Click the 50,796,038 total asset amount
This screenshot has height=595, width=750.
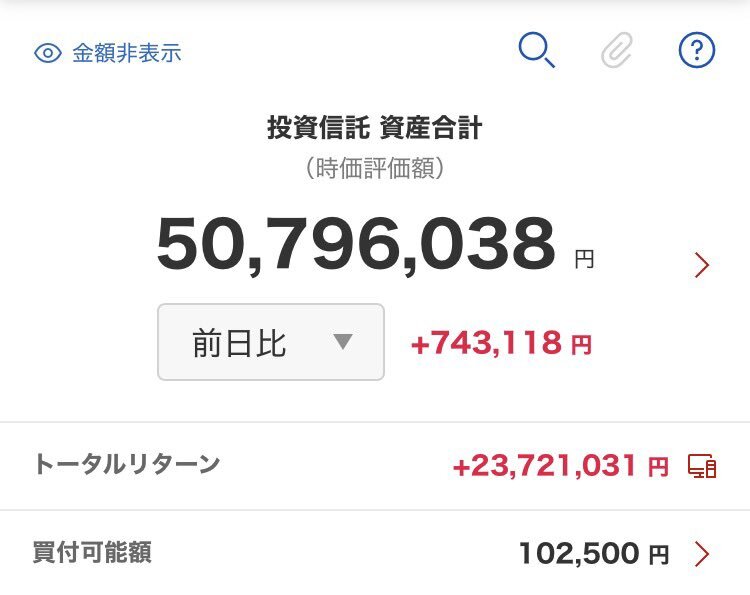tap(356, 246)
